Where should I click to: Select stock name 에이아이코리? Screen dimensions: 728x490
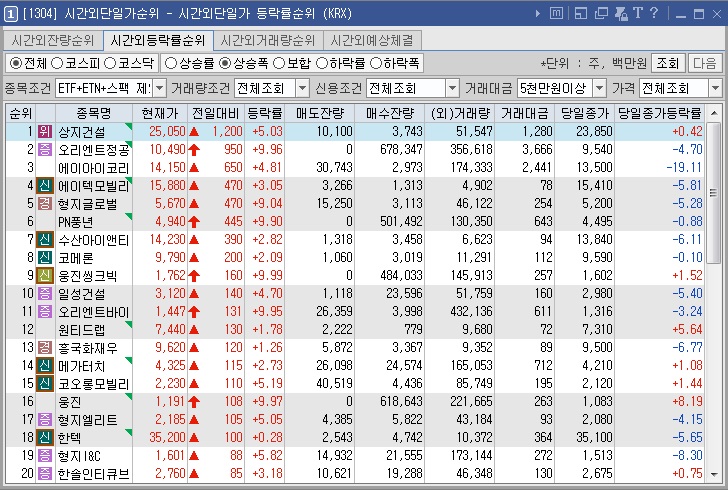point(93,168)
